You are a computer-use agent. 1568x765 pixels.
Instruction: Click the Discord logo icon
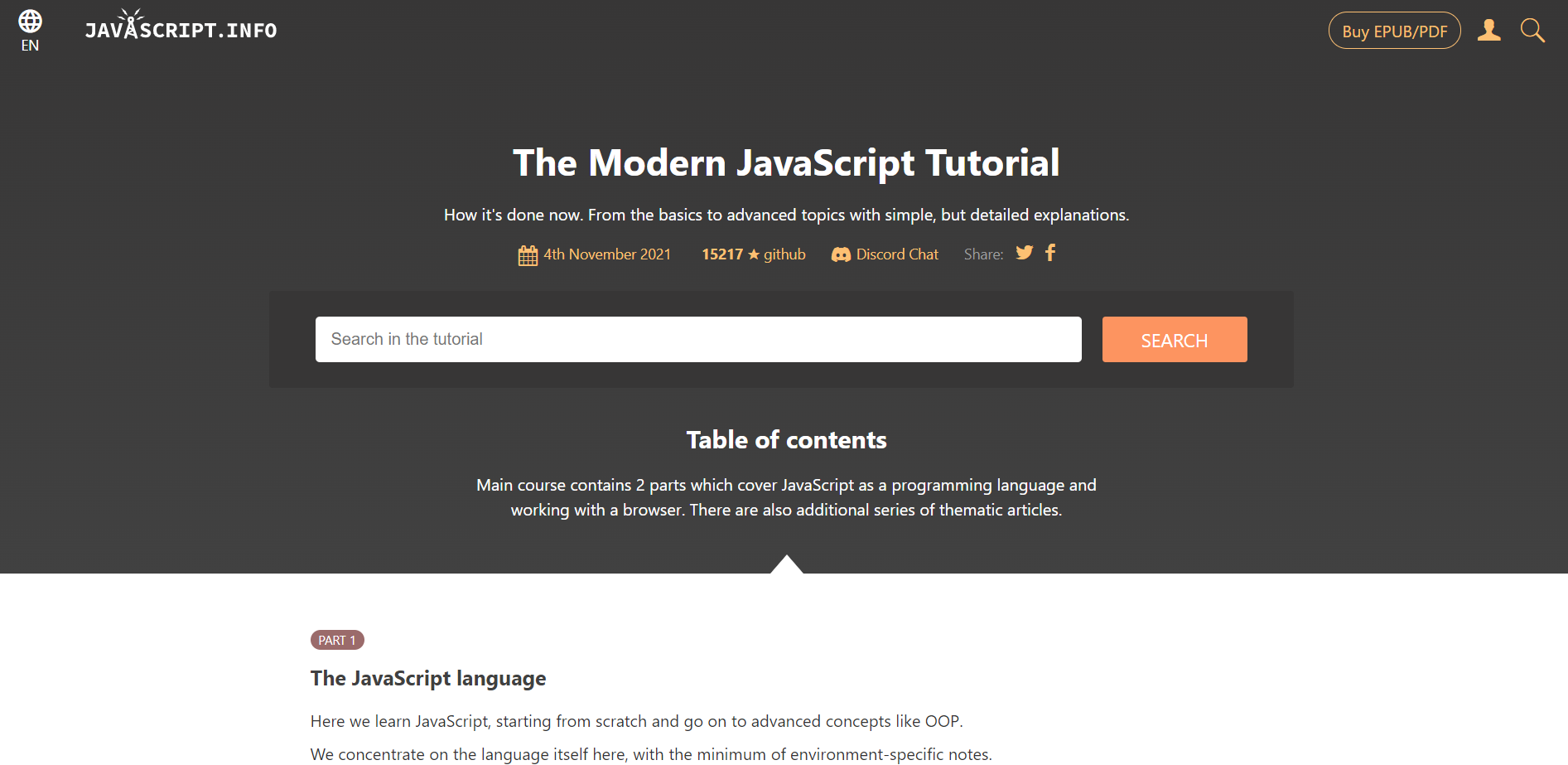[x=841, y=255]
